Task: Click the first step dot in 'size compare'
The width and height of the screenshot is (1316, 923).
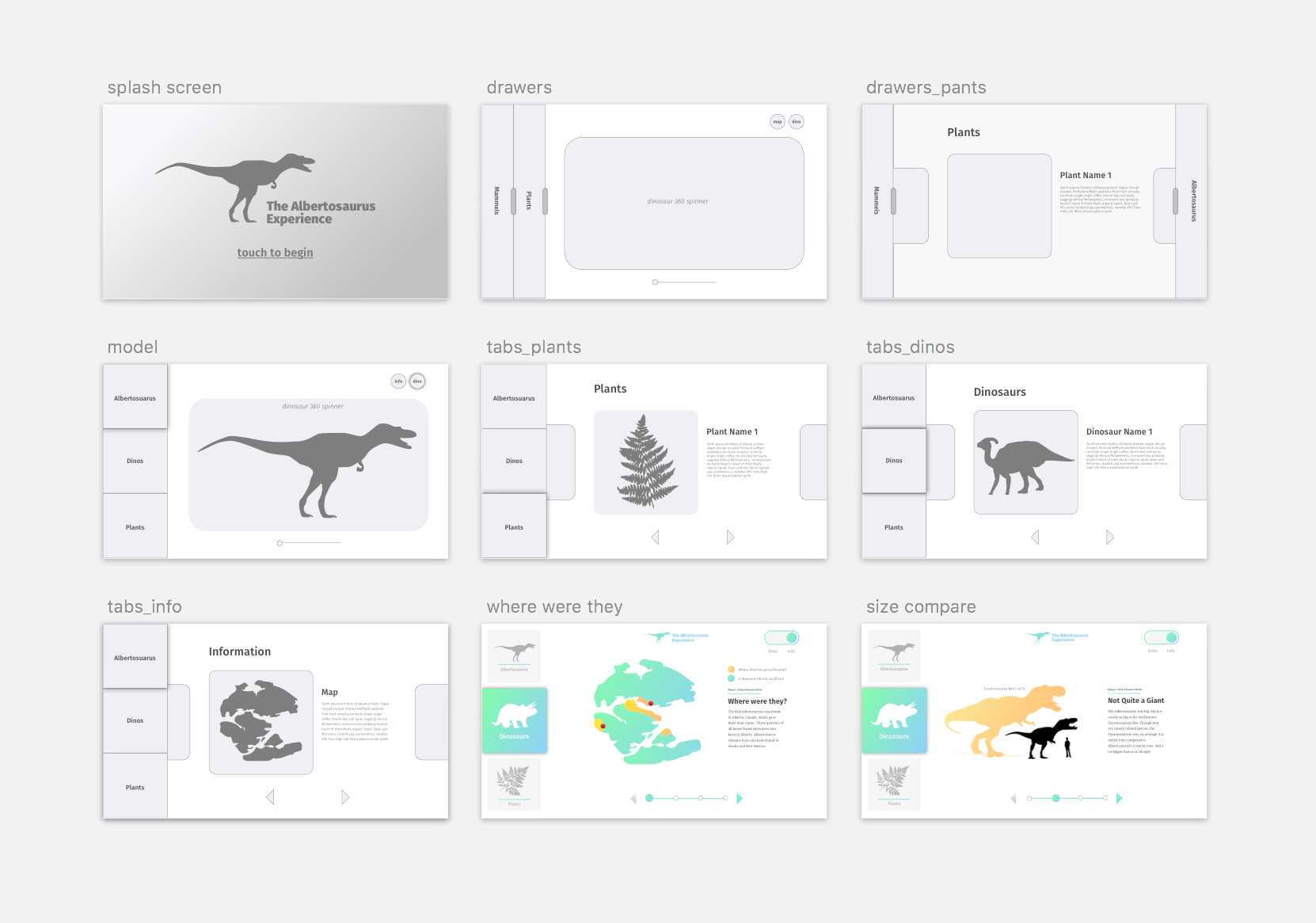Action: pyautogui.click(x=1029, y=798)
